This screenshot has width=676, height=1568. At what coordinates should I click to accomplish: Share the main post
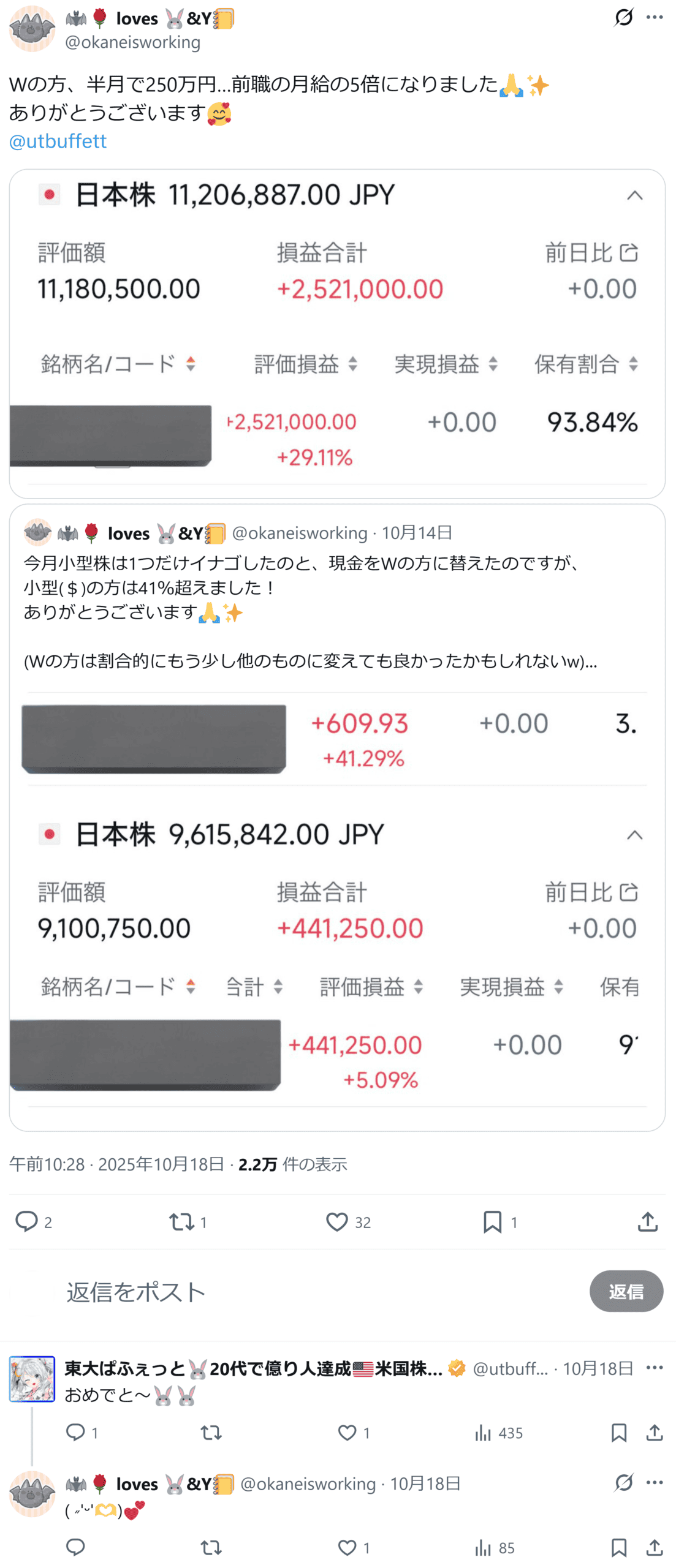647,1221
